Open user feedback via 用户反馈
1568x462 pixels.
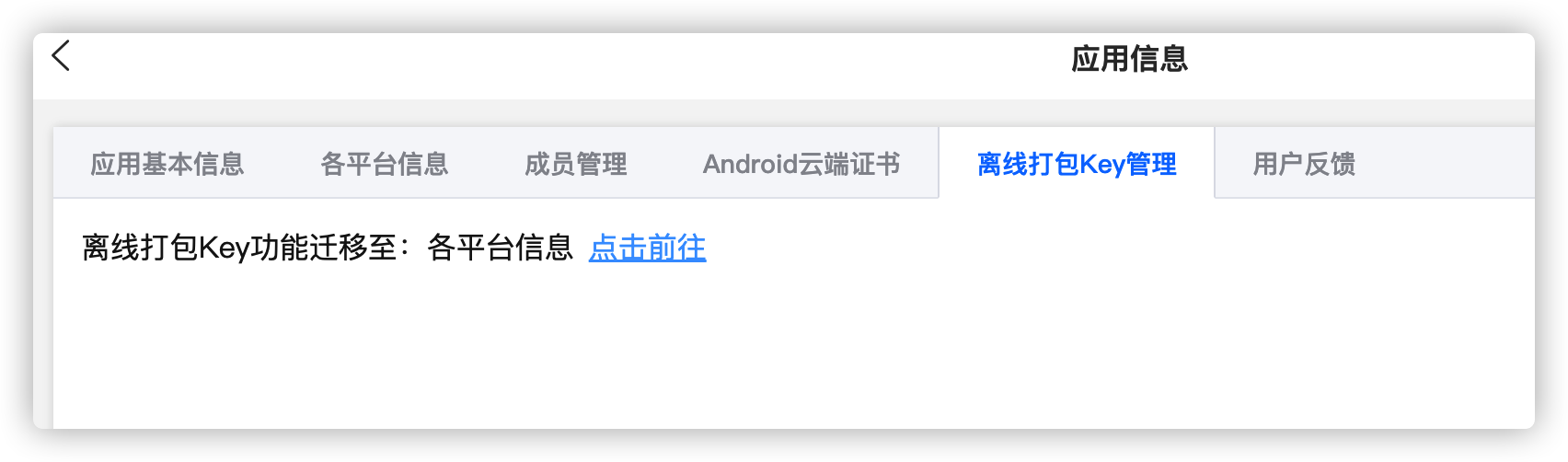[x=1304, y=164]
